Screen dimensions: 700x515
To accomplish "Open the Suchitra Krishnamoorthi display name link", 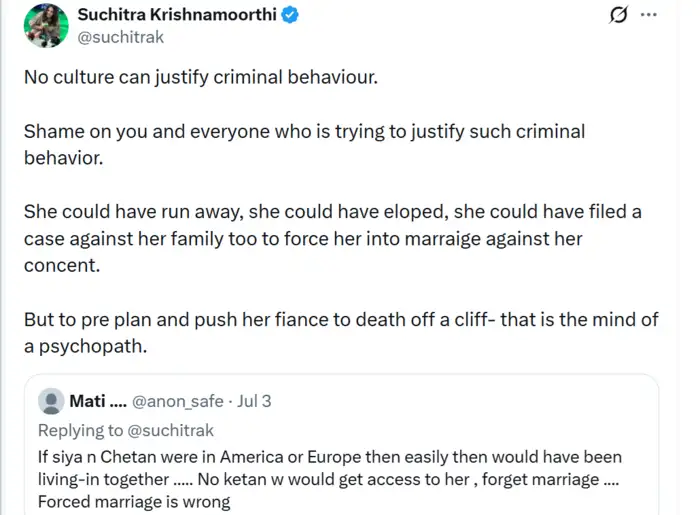I will [177, 15].
